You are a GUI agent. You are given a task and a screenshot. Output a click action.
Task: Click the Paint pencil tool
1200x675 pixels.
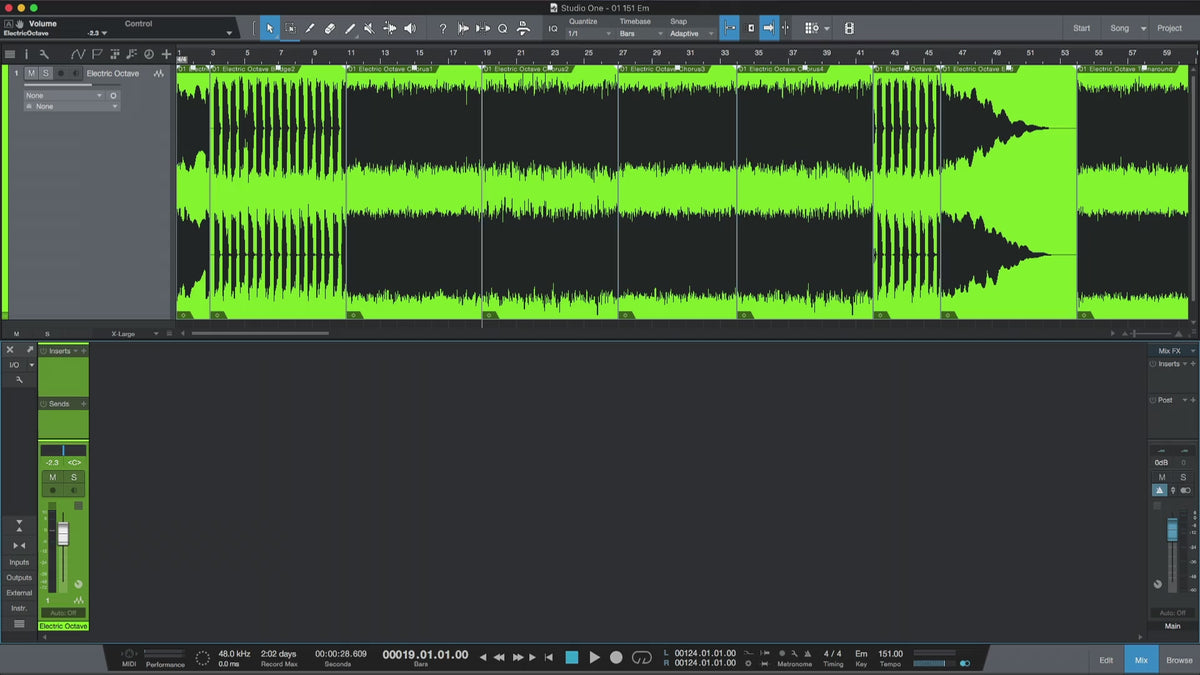click(349, 29)
